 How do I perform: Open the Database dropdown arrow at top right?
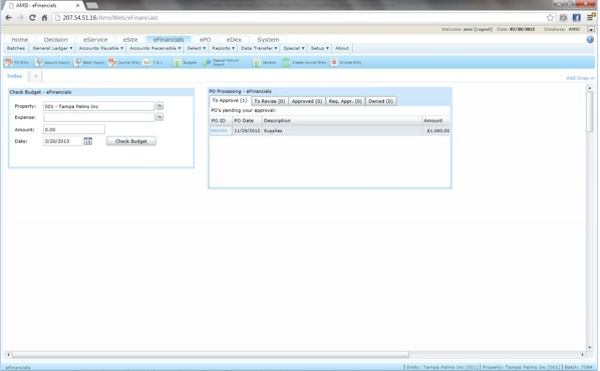tap(591, 29)
